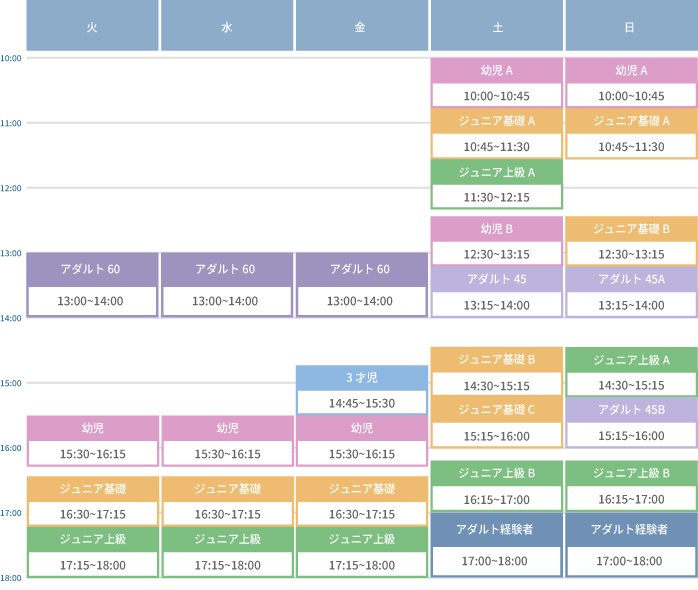698x590 pixels.
Task: Click Tuesday's 幼児 15:30~16:15 time slot
Action: (x=92, y=453)
